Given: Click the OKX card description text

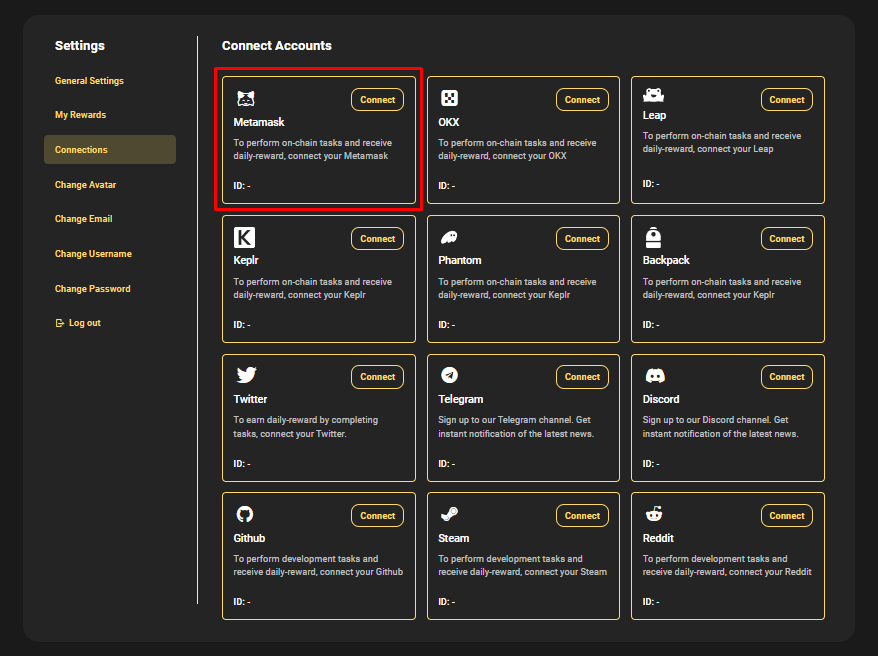Looking at the screenshot, I should (x=517, y=149).
